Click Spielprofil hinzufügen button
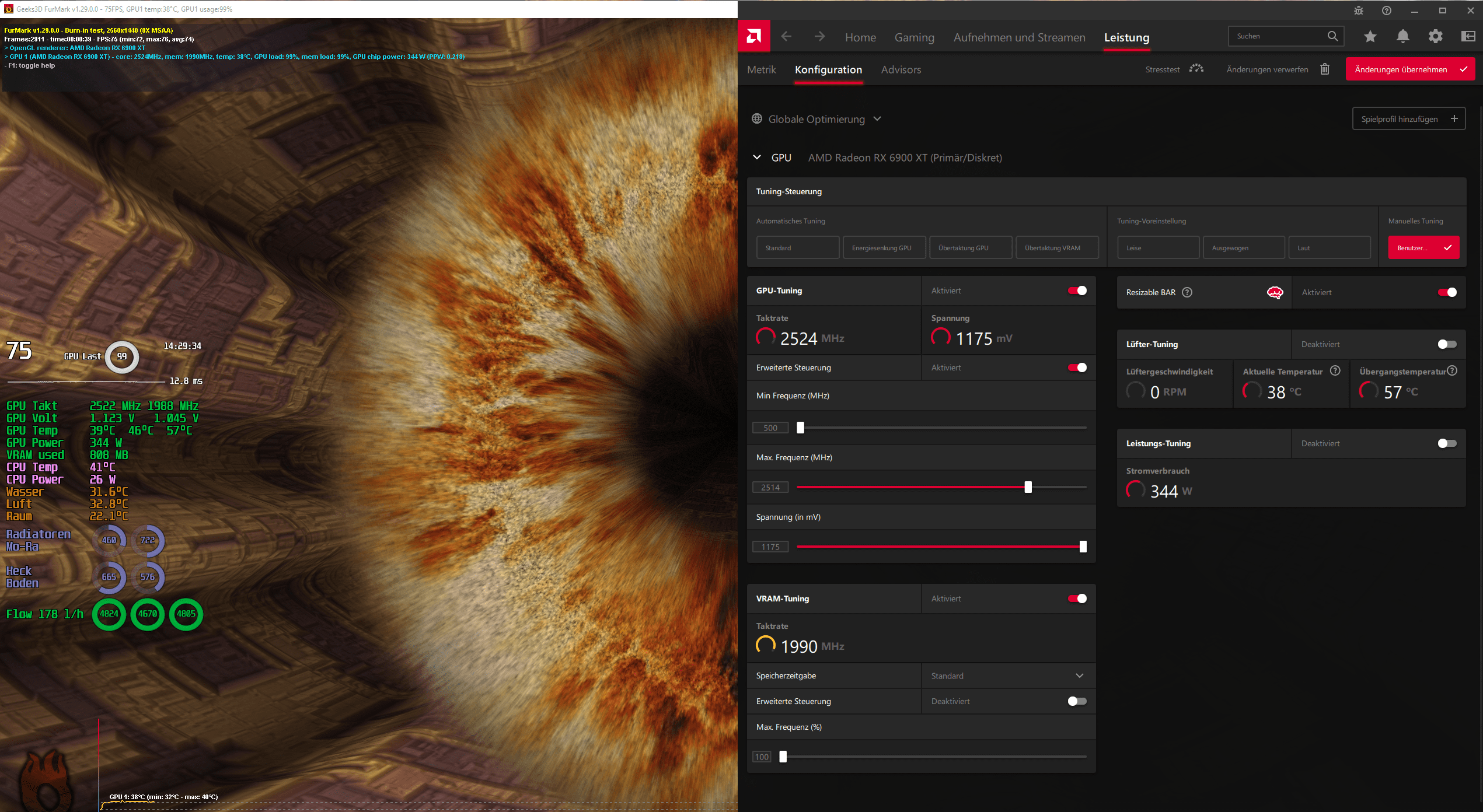This screenshot has width=1483, height=812. pyautogui.click(x=1408, y=118)
